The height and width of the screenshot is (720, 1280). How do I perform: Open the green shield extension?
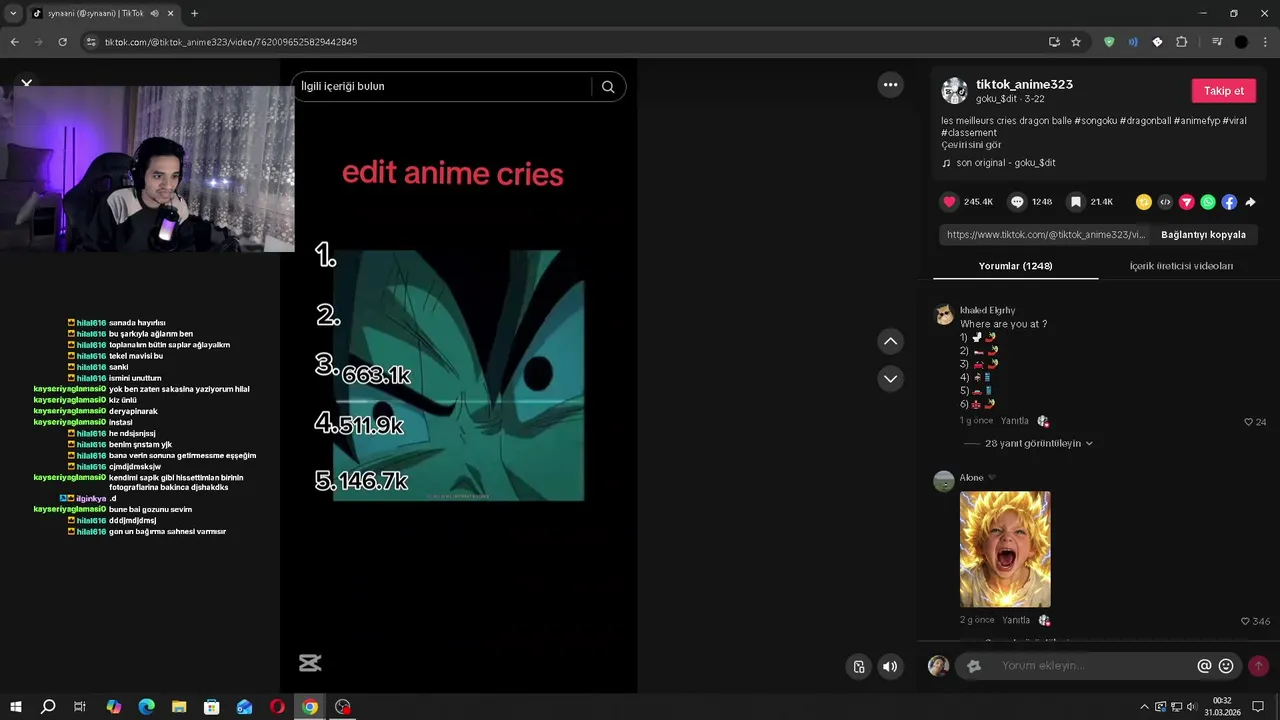(1109, 42)
